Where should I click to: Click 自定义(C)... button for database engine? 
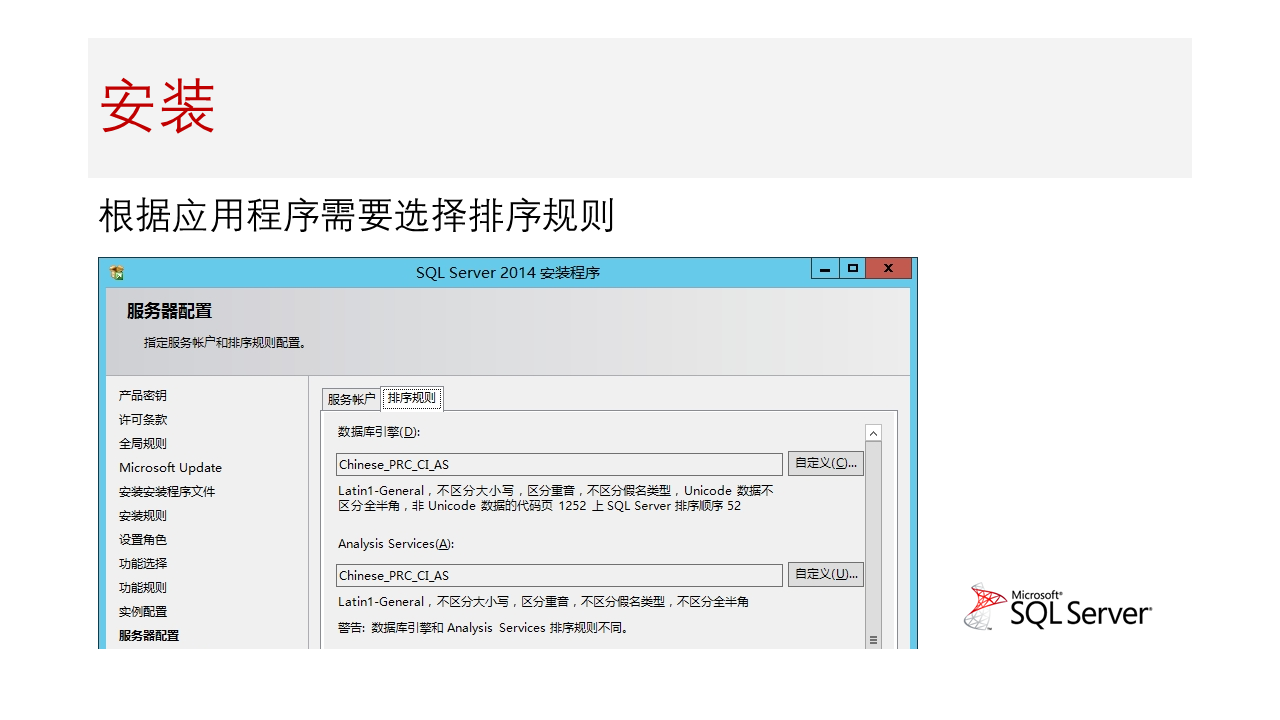point(826,463)
